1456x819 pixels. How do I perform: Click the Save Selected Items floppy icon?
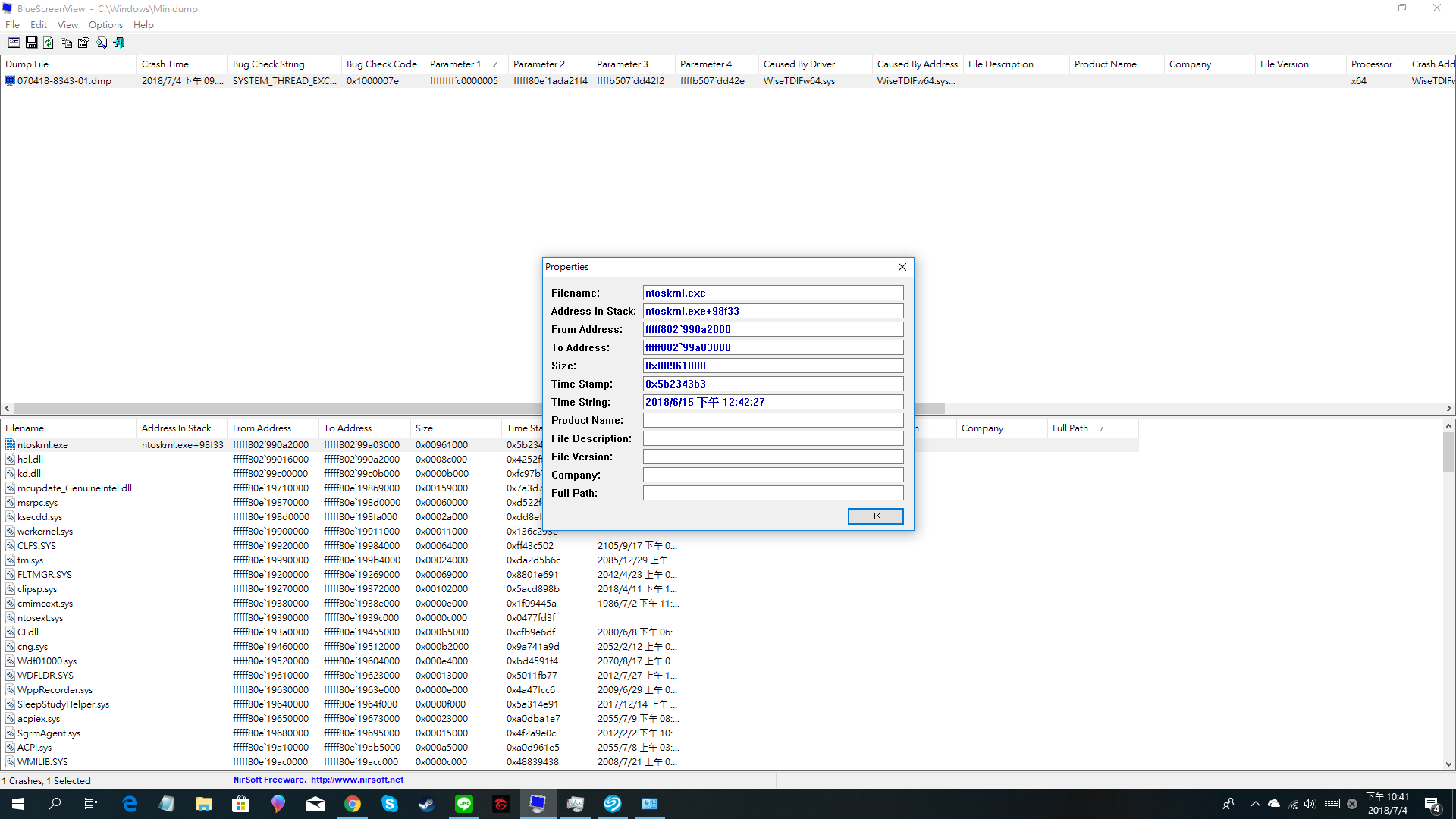[32, 42]
